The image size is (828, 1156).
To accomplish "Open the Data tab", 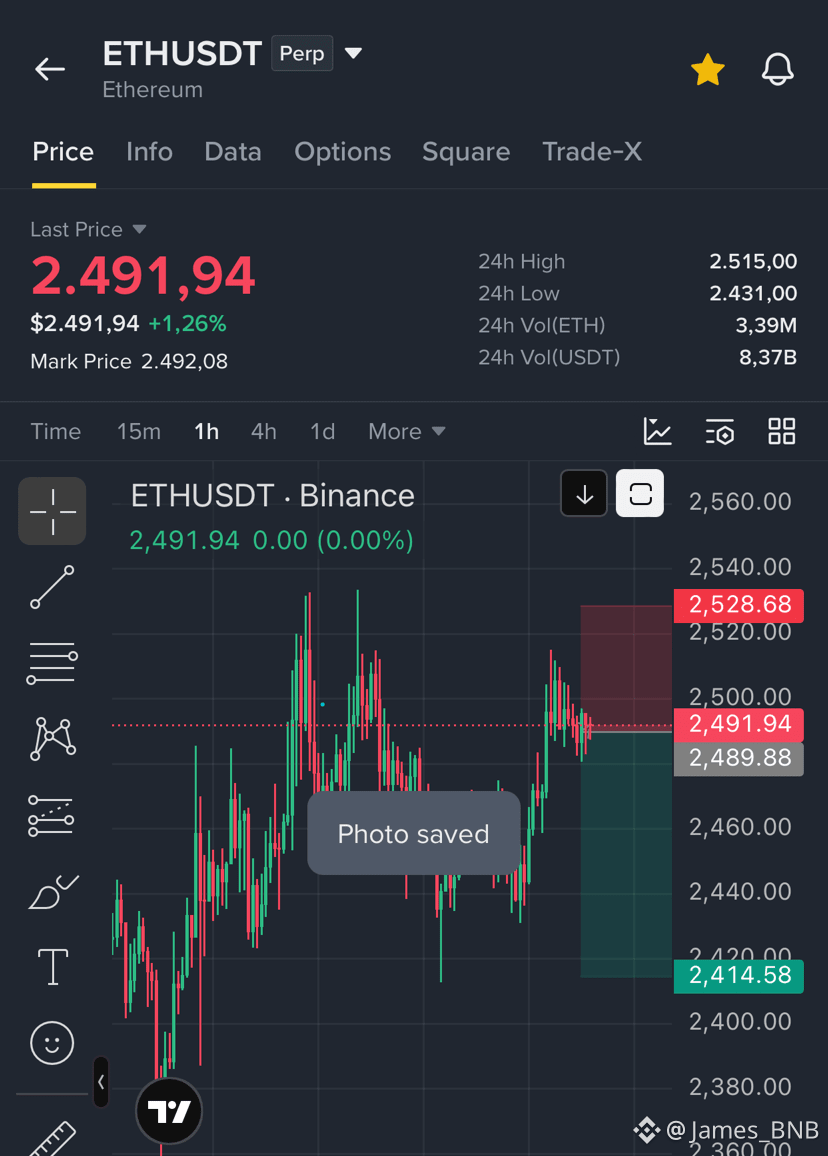I will (233, 152).
